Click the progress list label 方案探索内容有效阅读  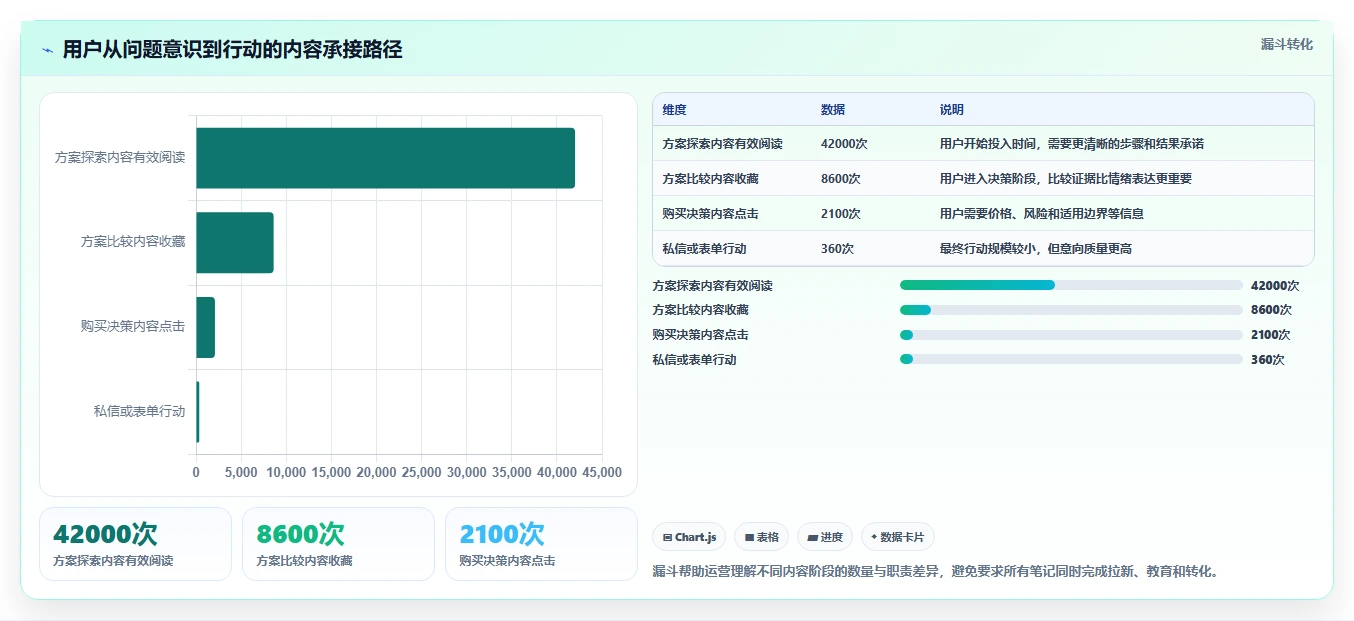point(712,286)
